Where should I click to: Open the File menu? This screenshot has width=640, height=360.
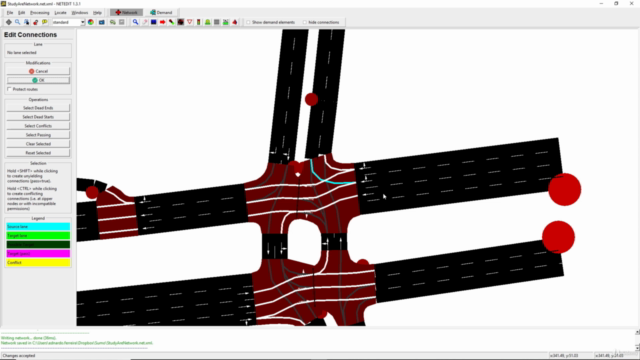(x=10, y=13)
